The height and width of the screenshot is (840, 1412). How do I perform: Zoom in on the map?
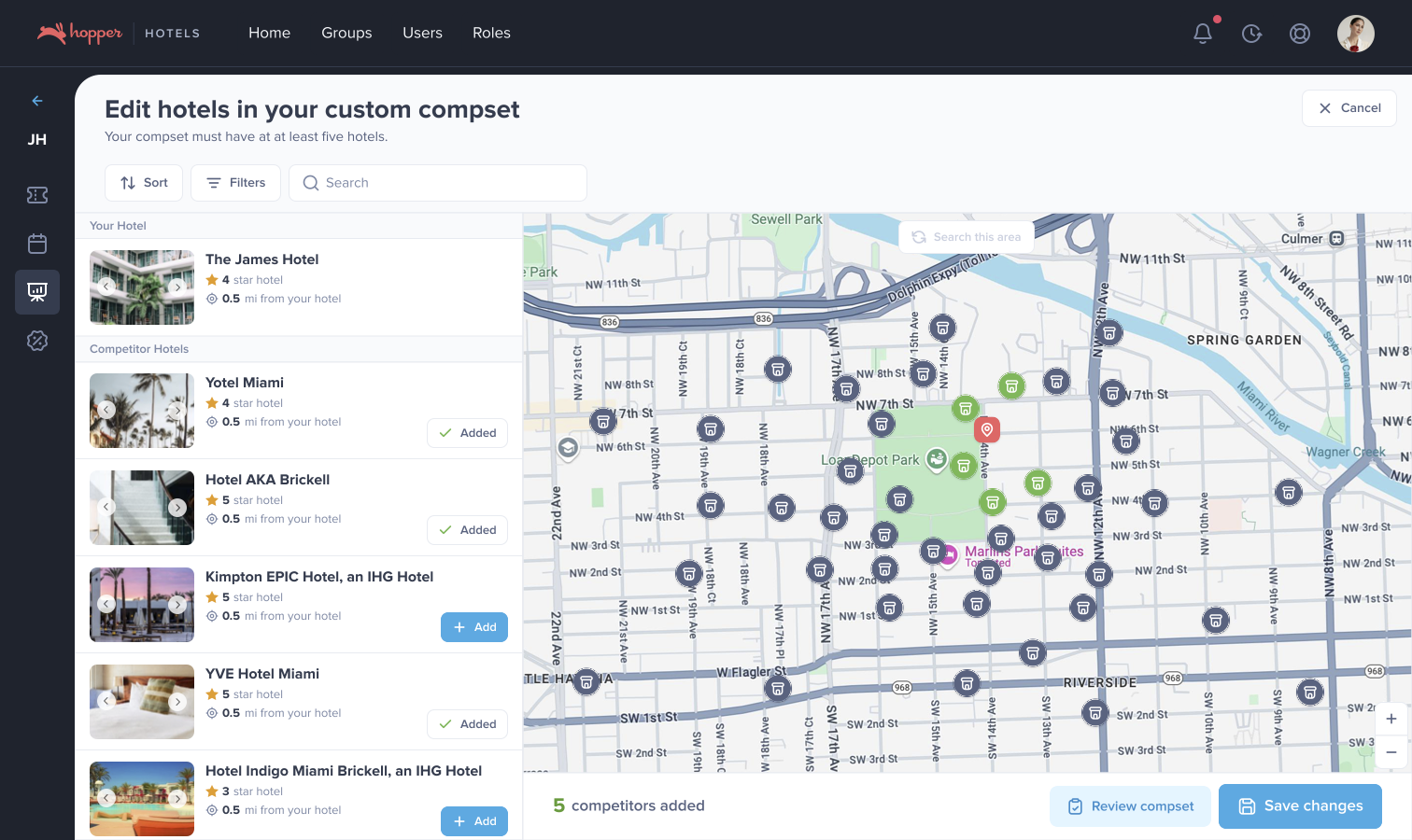click(x=1391, y=719)
